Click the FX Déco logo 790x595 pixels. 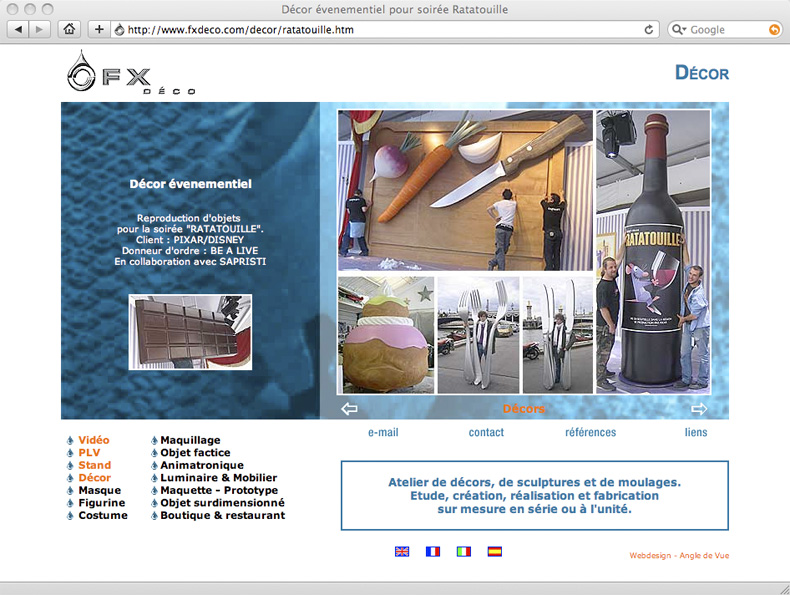point(131,72)
